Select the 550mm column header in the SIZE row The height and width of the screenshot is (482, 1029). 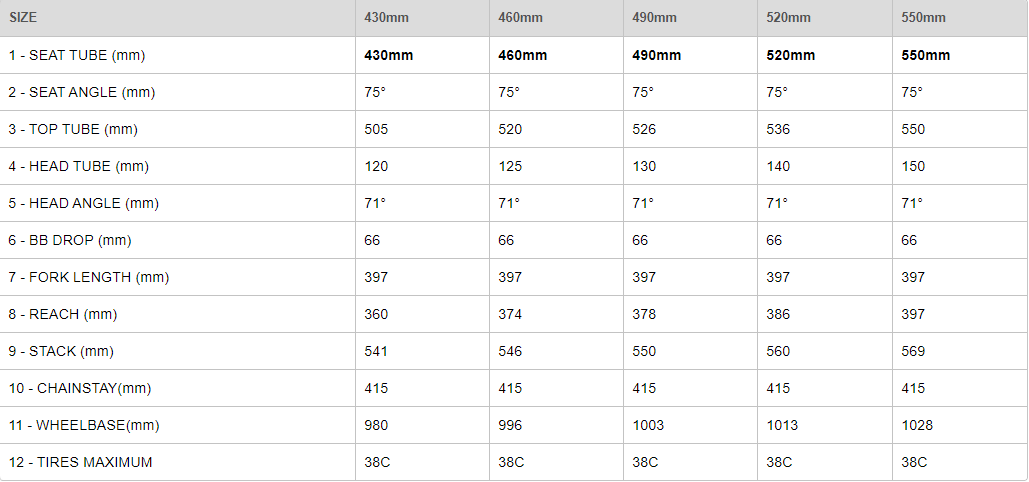pos(923,18)
